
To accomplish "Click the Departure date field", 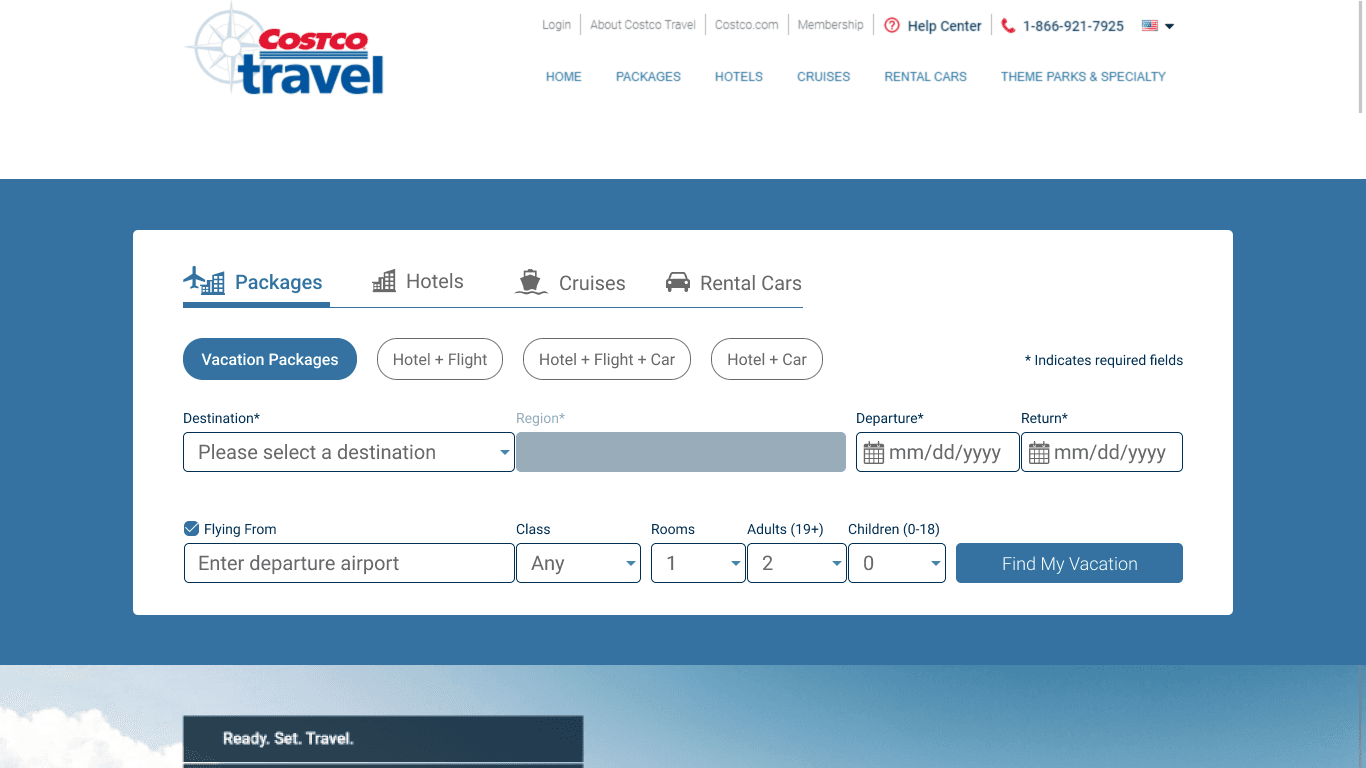I will click(x=938, y=452).
